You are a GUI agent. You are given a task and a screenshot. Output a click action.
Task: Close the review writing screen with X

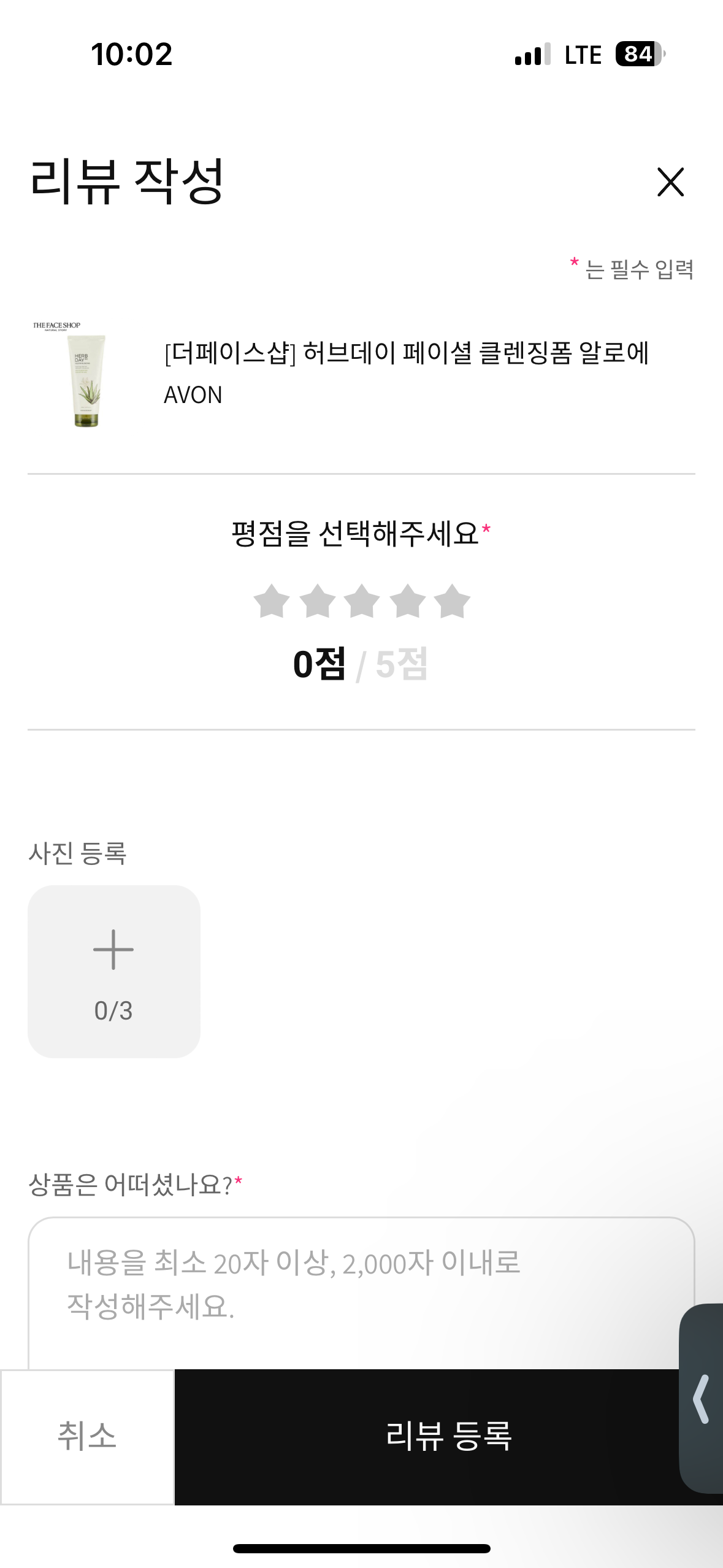tap(670, 182)
